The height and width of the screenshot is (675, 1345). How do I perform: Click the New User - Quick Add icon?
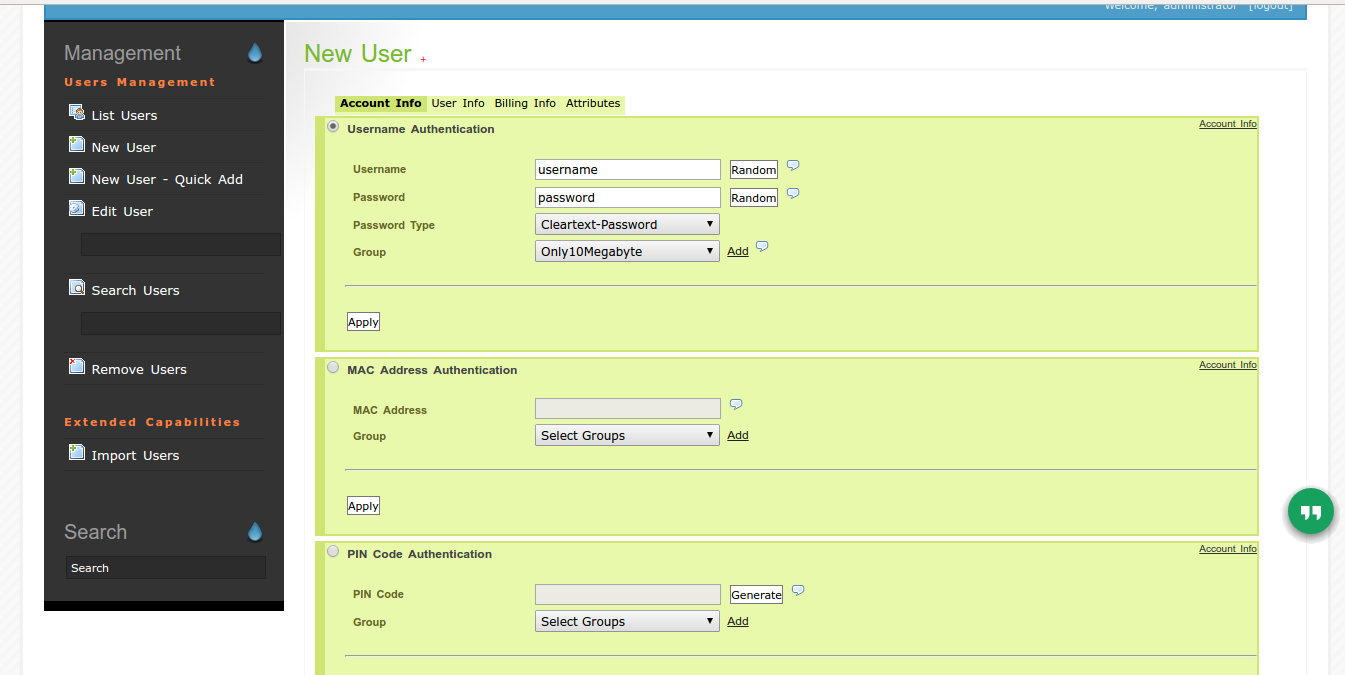[76, 177]
